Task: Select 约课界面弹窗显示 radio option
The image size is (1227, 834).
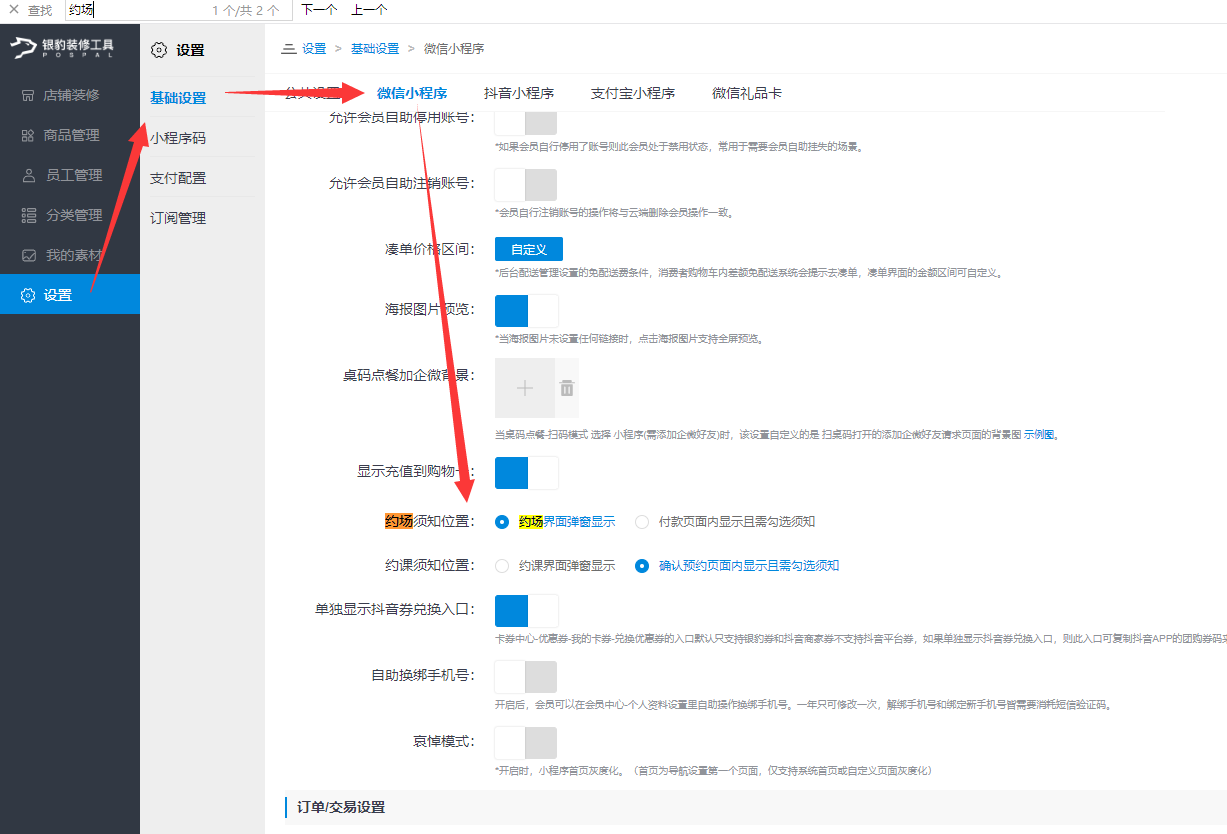Action: 502,565
